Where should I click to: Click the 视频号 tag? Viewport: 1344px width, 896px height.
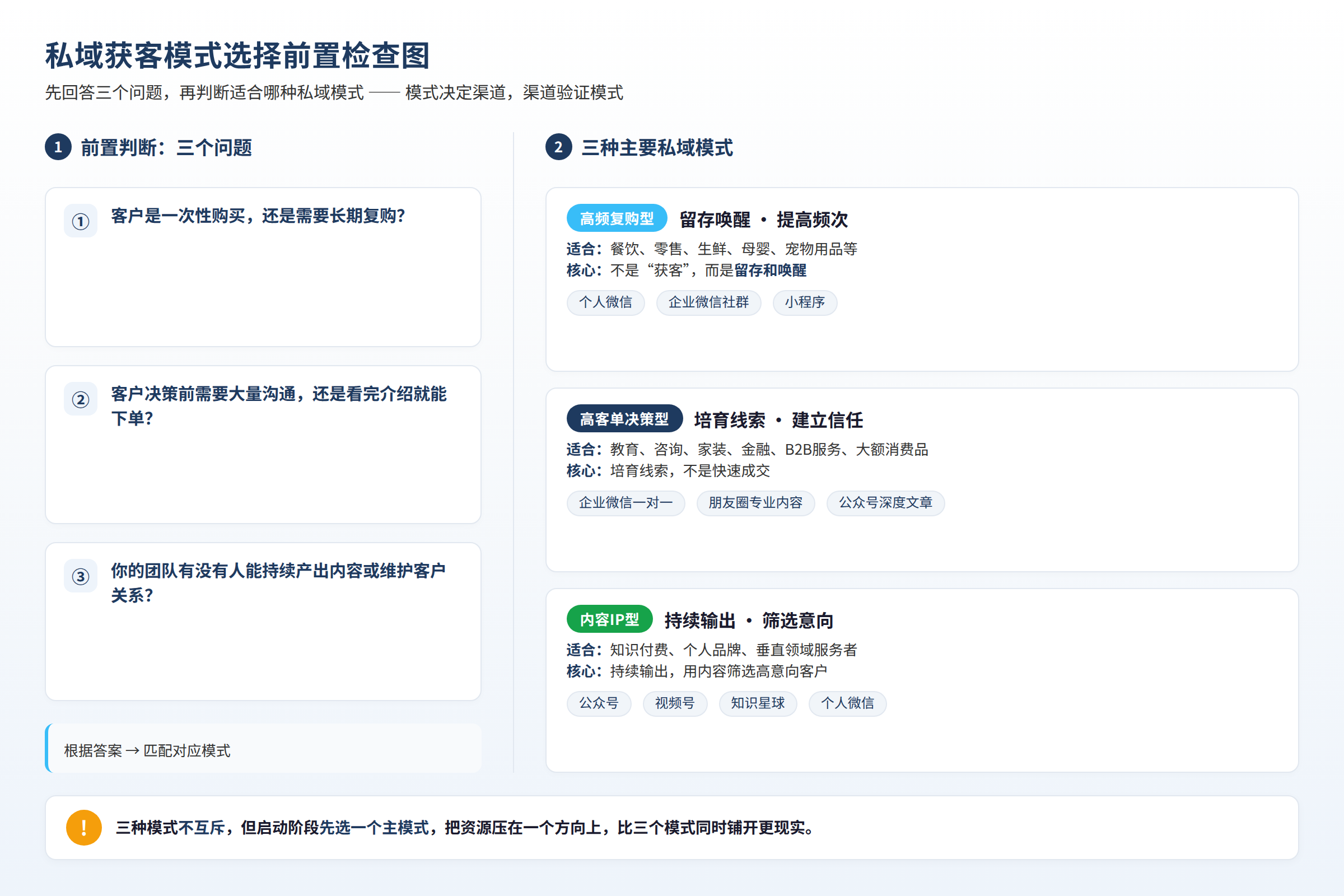coord(675,703)
